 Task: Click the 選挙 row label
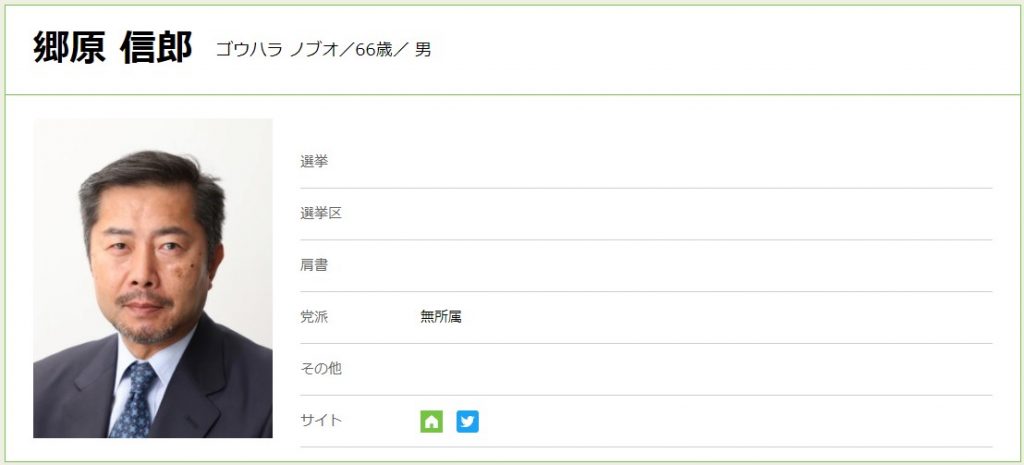[314, 161]
